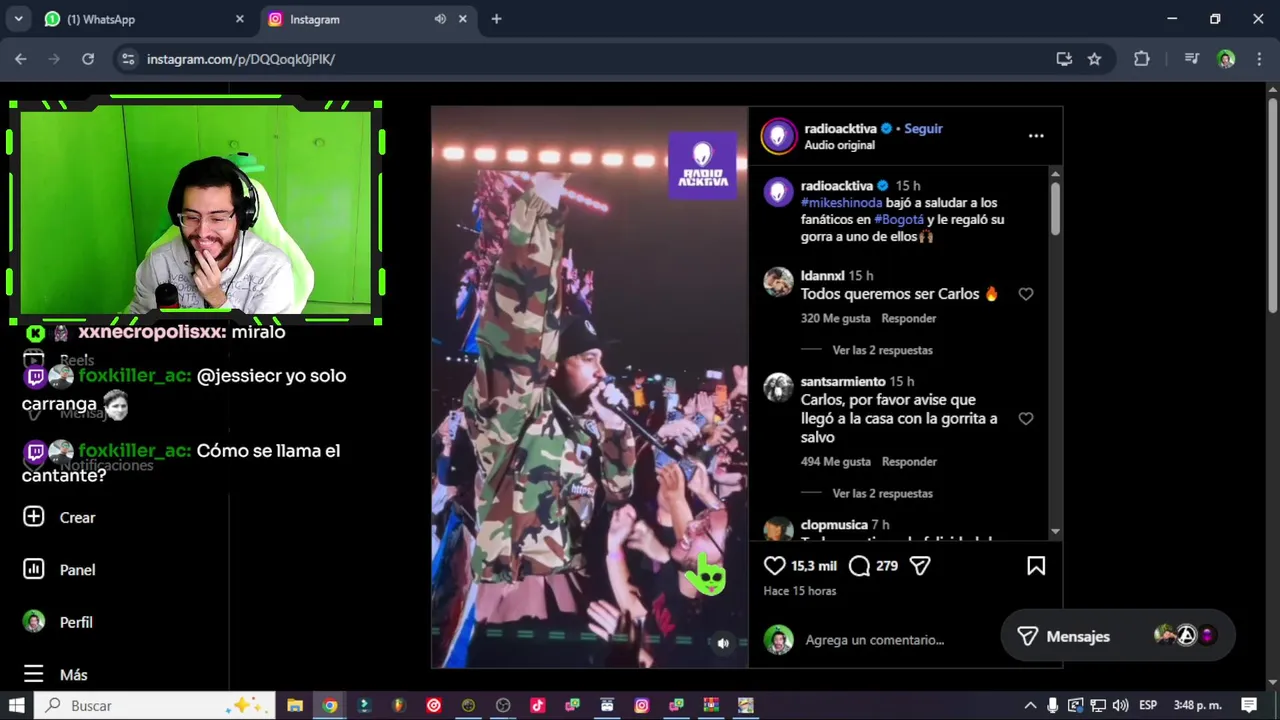Like santsarmiento's comment with its heart icon
The image size is (1280, 720).
[1026, 419]
